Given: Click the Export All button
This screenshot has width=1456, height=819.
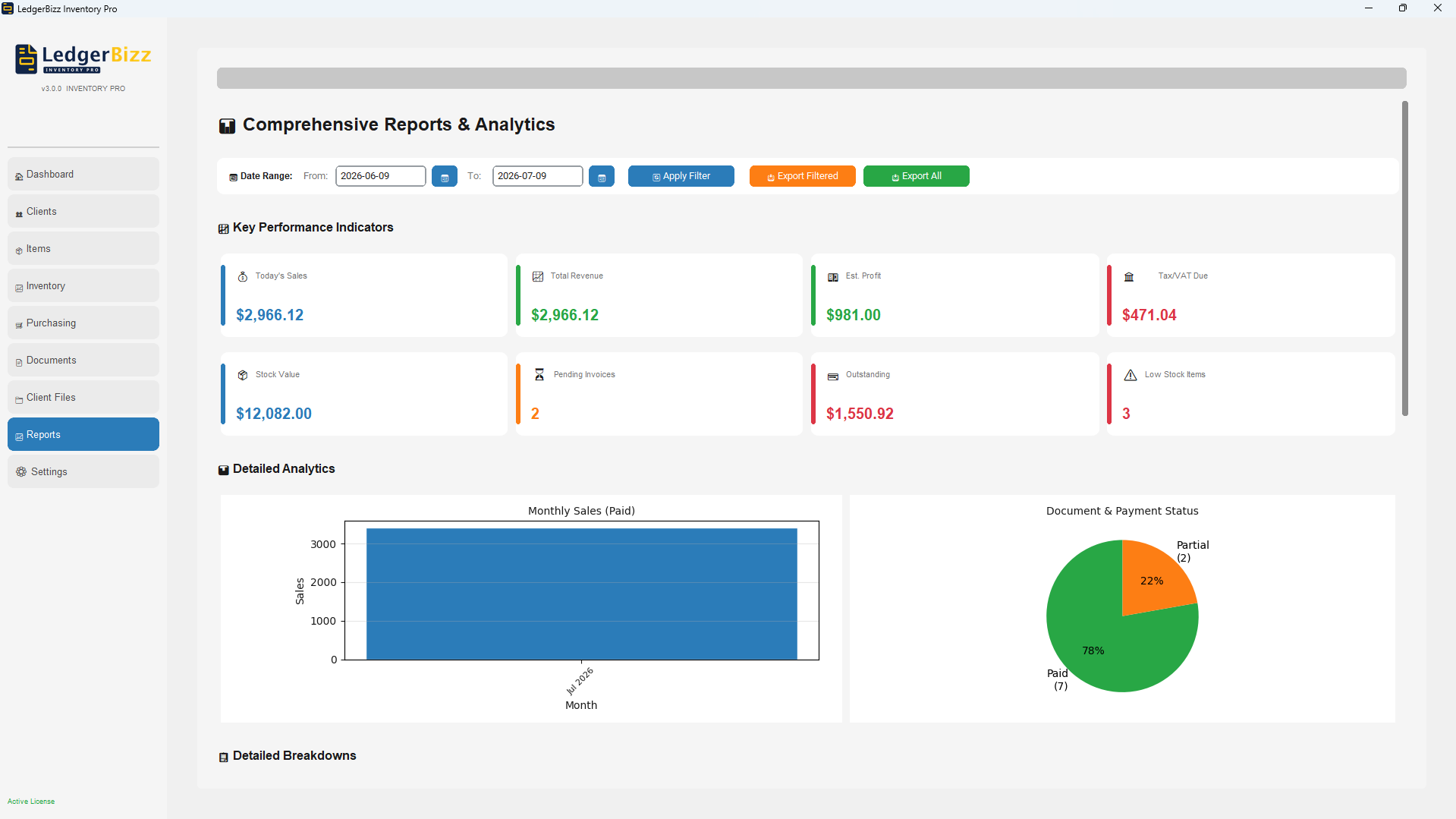Looking at the screenshot, I should pos(917,176).
